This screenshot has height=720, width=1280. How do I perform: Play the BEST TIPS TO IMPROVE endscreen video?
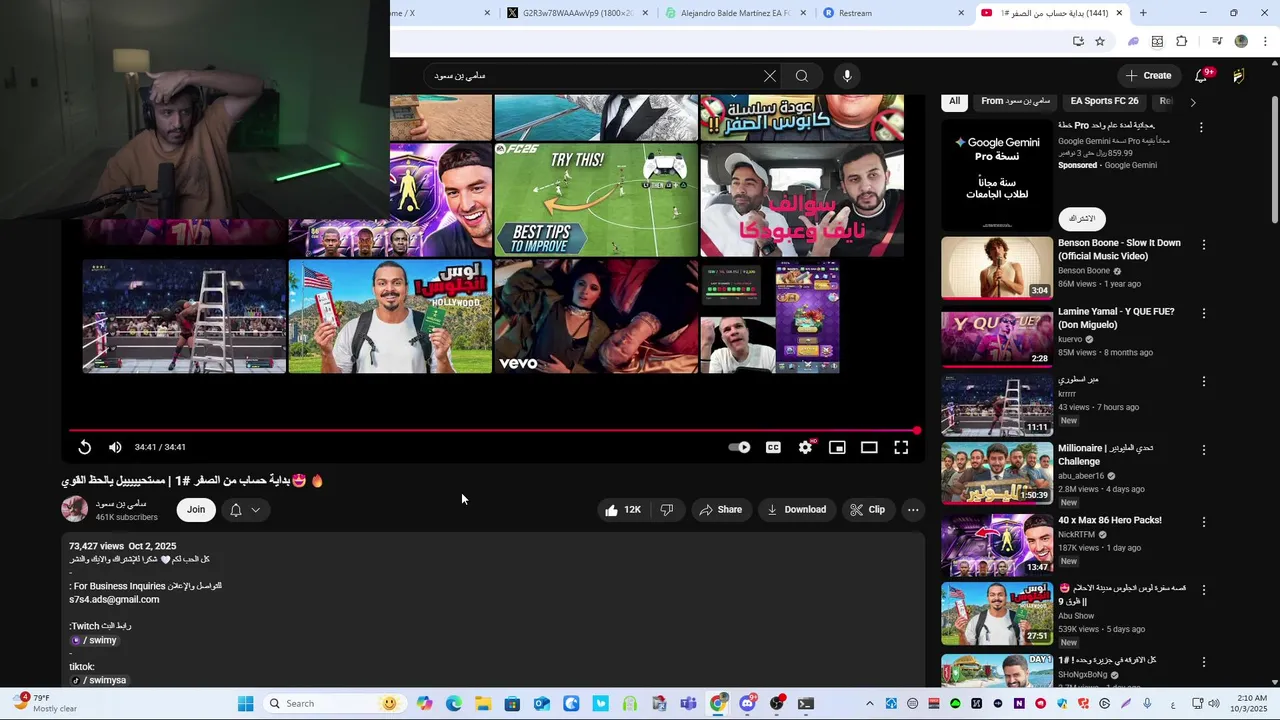(596, 200)
